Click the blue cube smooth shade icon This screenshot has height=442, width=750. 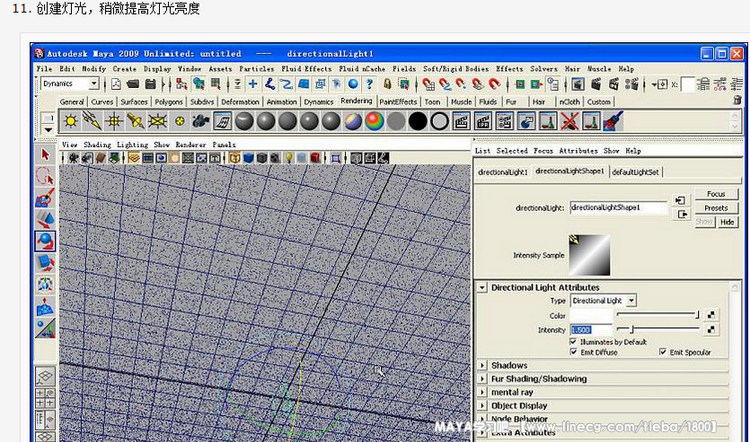tap(248, 158)
